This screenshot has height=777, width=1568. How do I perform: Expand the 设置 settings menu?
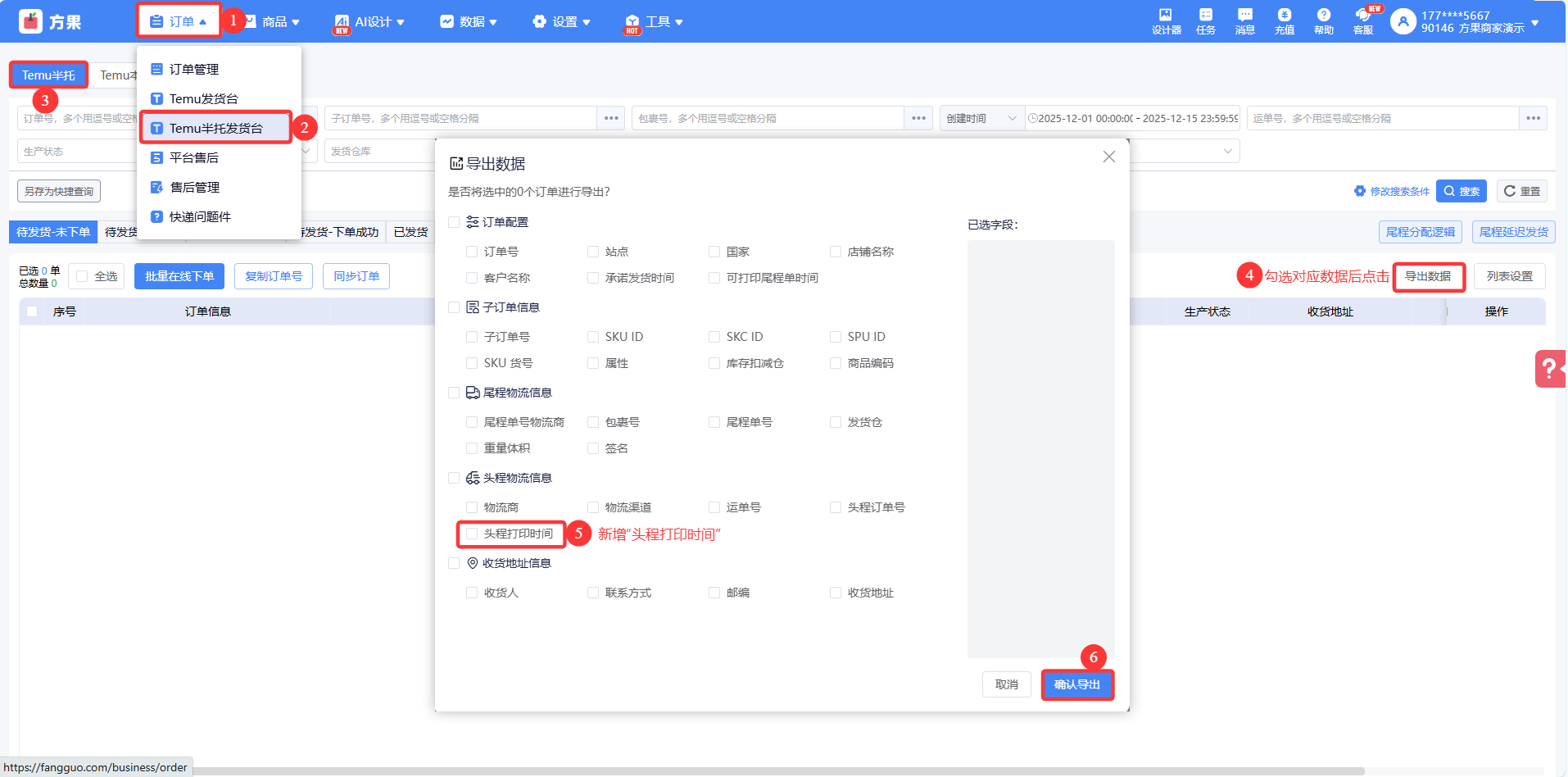click(561, 22)
